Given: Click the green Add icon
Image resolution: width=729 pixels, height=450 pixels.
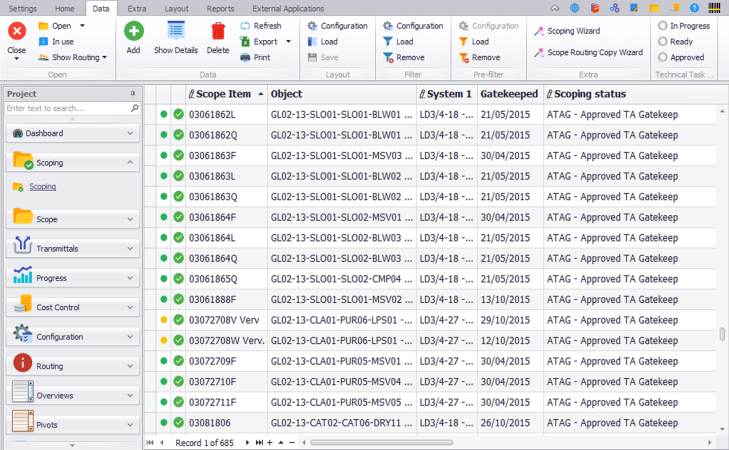Looking at the screenshot, I should click(133, 32).
